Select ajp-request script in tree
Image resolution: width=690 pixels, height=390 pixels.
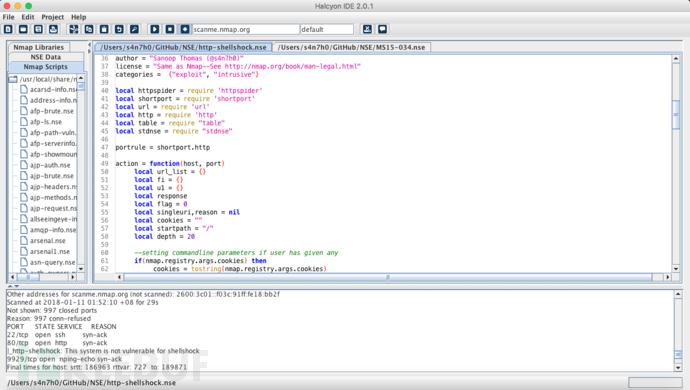click(48, 208)
